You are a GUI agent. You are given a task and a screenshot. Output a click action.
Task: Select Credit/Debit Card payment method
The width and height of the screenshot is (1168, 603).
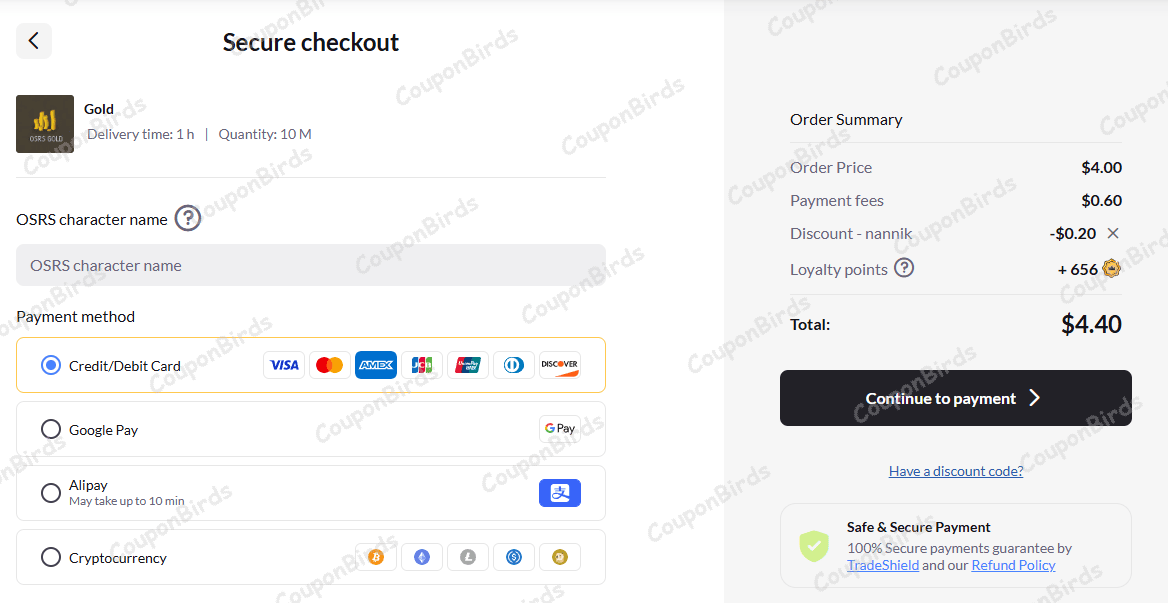coord(51,365)
